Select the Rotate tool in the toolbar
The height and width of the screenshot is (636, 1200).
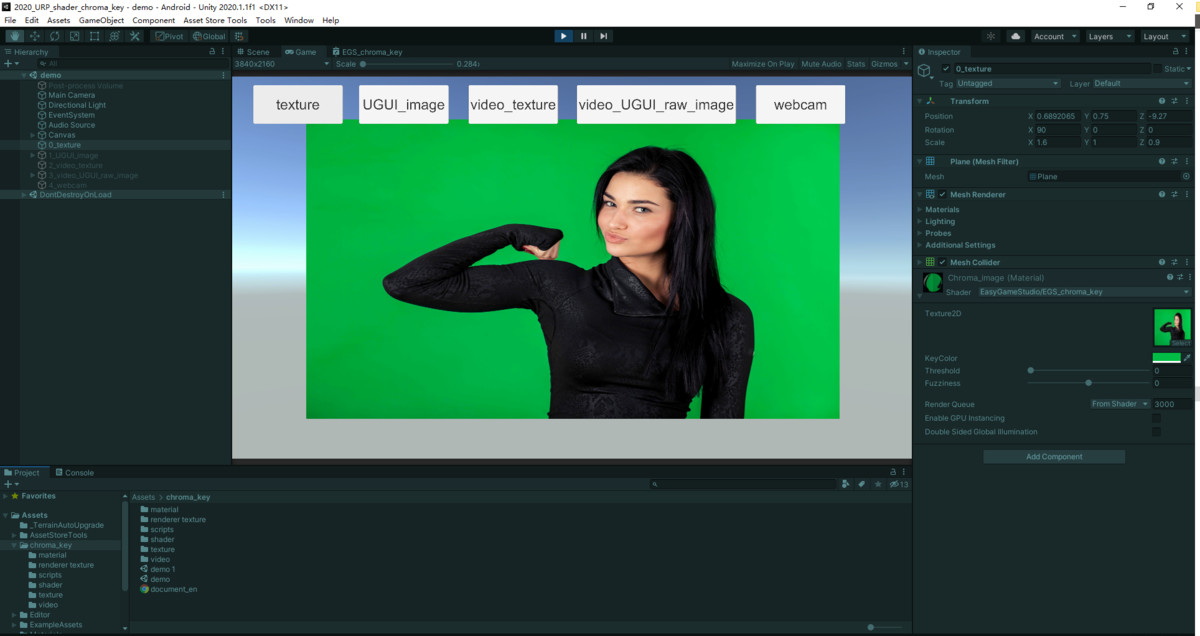[54, 35]
